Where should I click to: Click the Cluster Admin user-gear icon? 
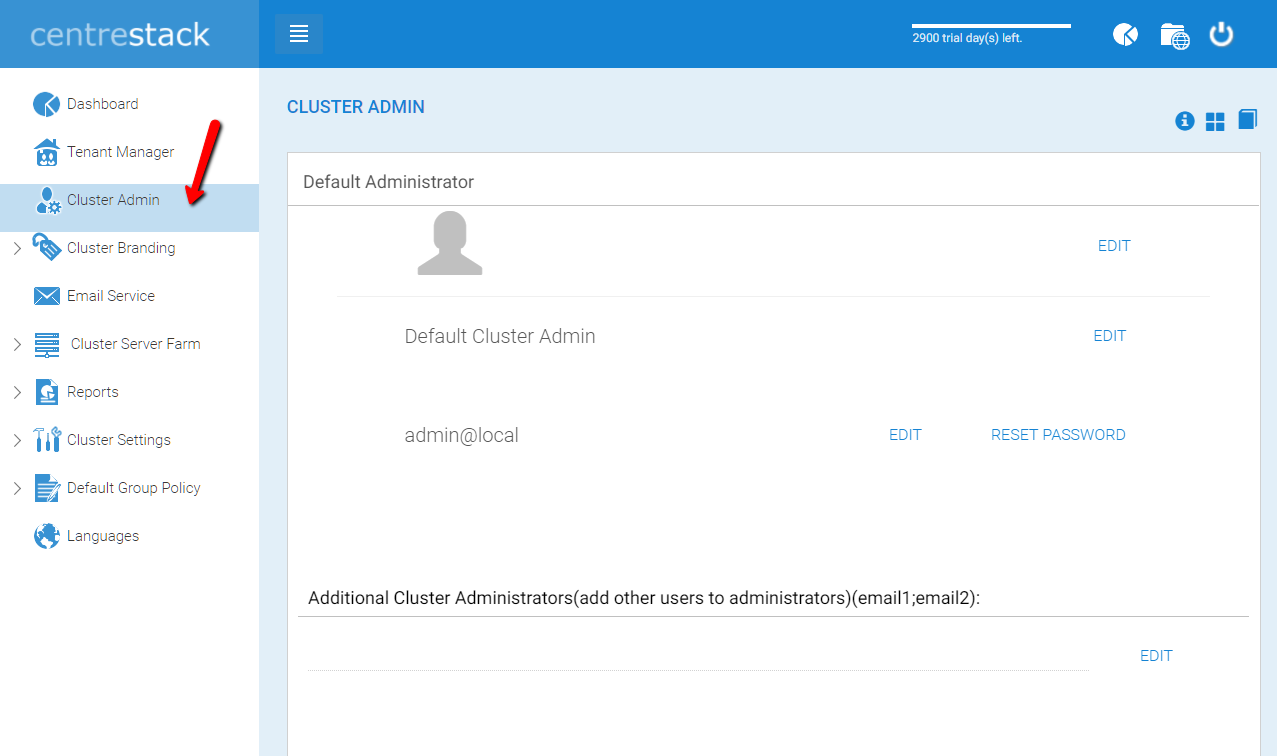coord(48,200)
